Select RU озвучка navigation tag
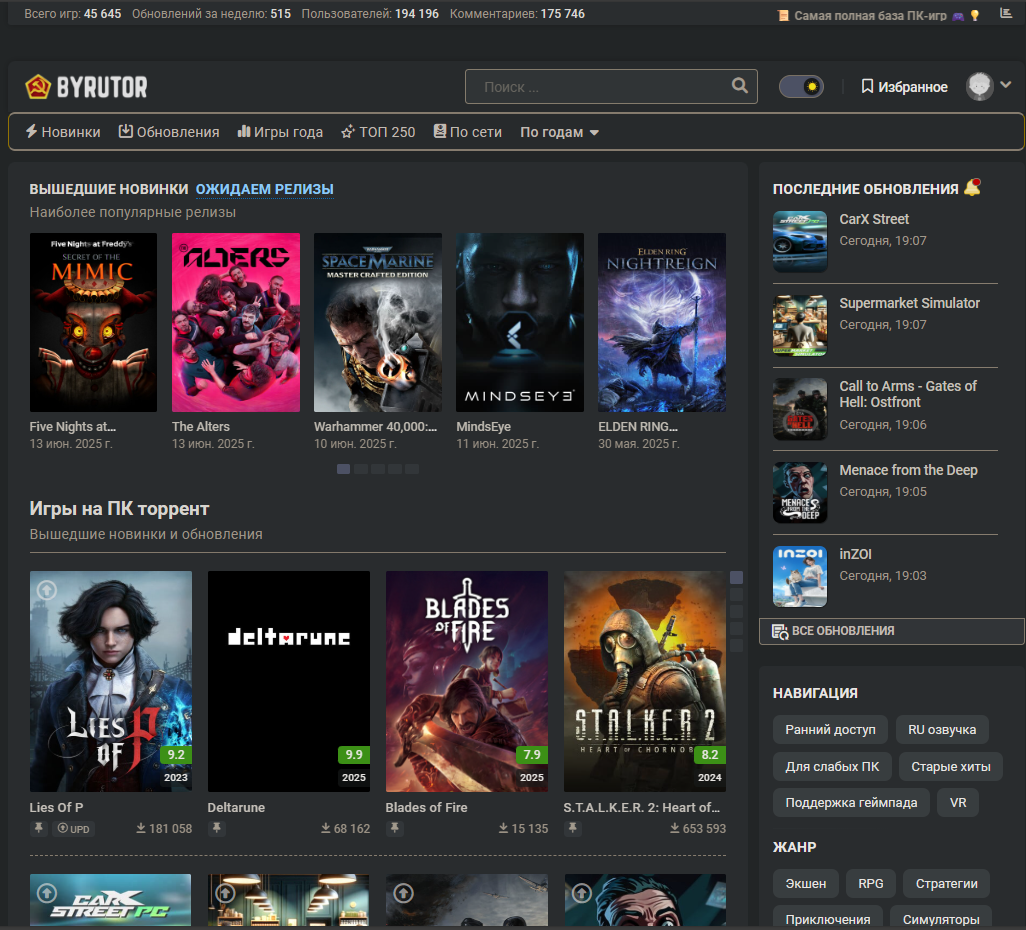 pos(942,730)
